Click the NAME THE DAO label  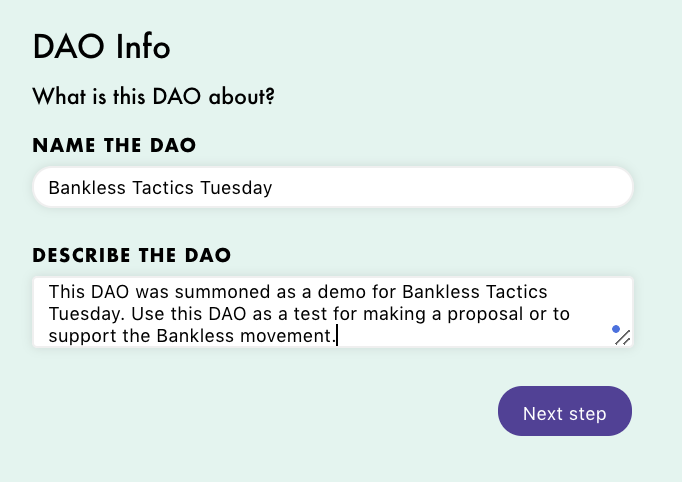point(114,145)
